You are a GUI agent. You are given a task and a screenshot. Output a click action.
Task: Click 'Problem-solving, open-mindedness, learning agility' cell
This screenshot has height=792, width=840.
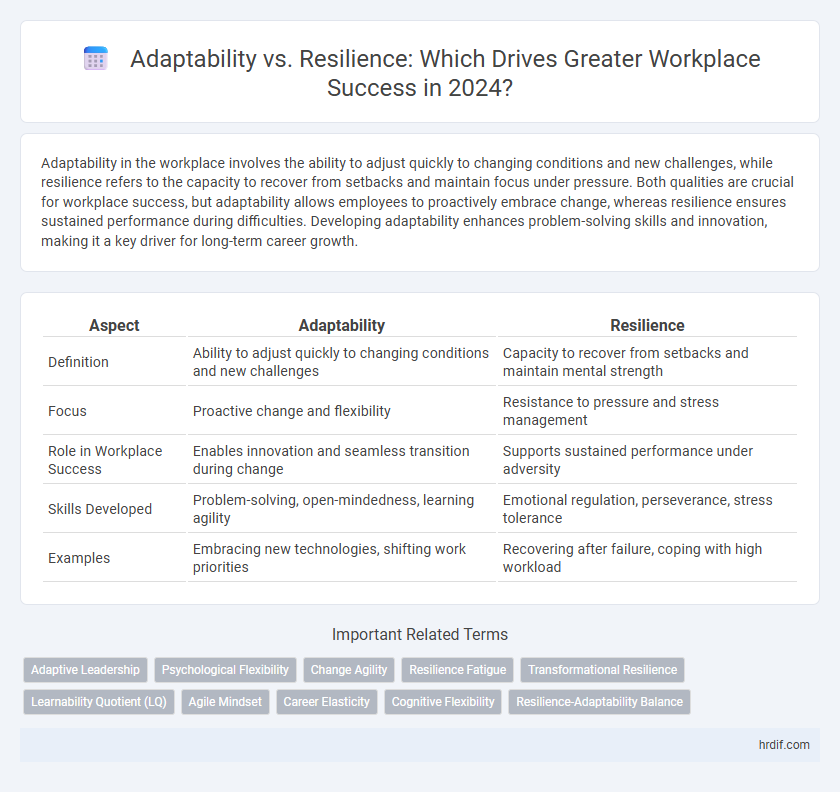coord(341,509)
